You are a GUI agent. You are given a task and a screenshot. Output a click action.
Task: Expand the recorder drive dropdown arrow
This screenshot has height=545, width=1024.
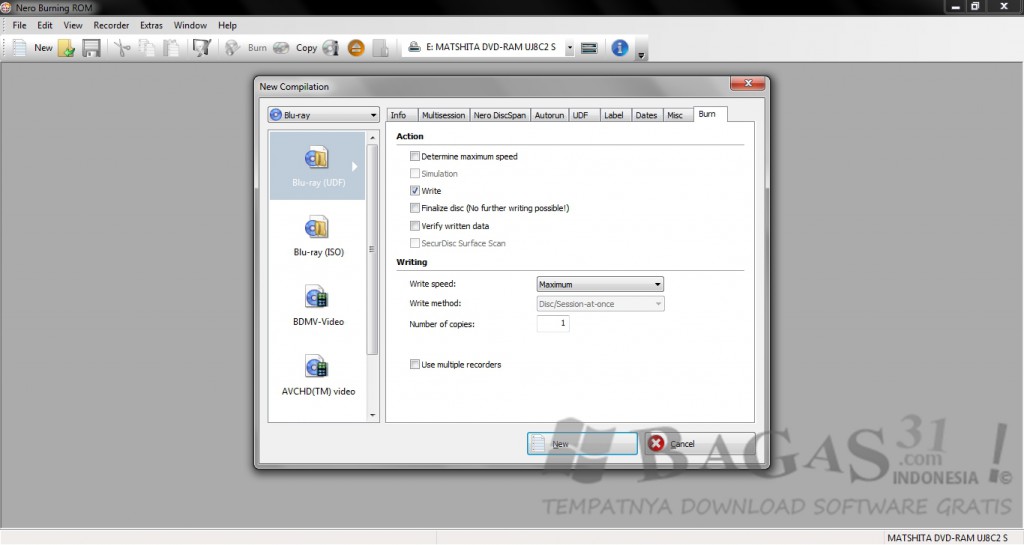[569, 48]
